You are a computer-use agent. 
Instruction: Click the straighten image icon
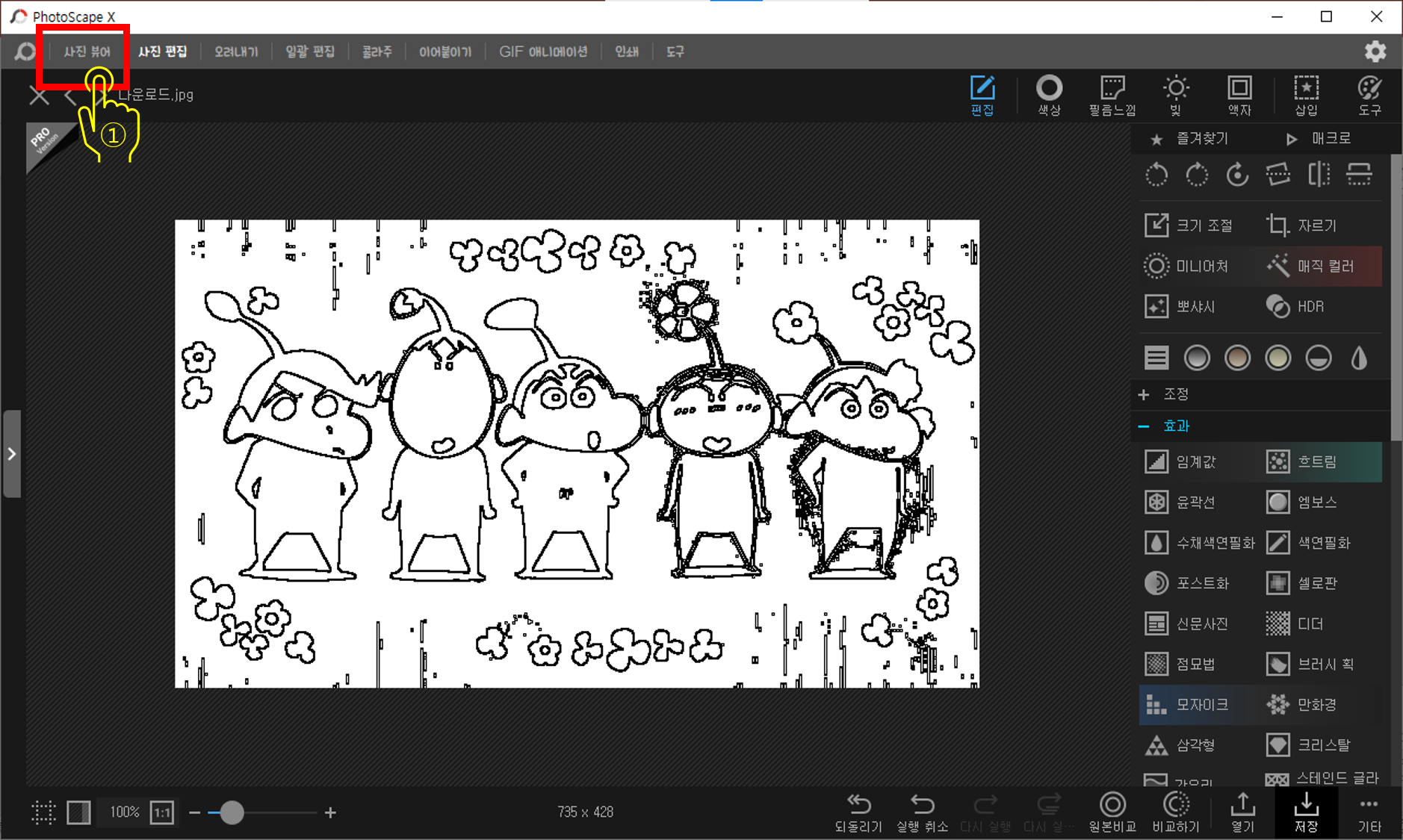coord(1278,175)
